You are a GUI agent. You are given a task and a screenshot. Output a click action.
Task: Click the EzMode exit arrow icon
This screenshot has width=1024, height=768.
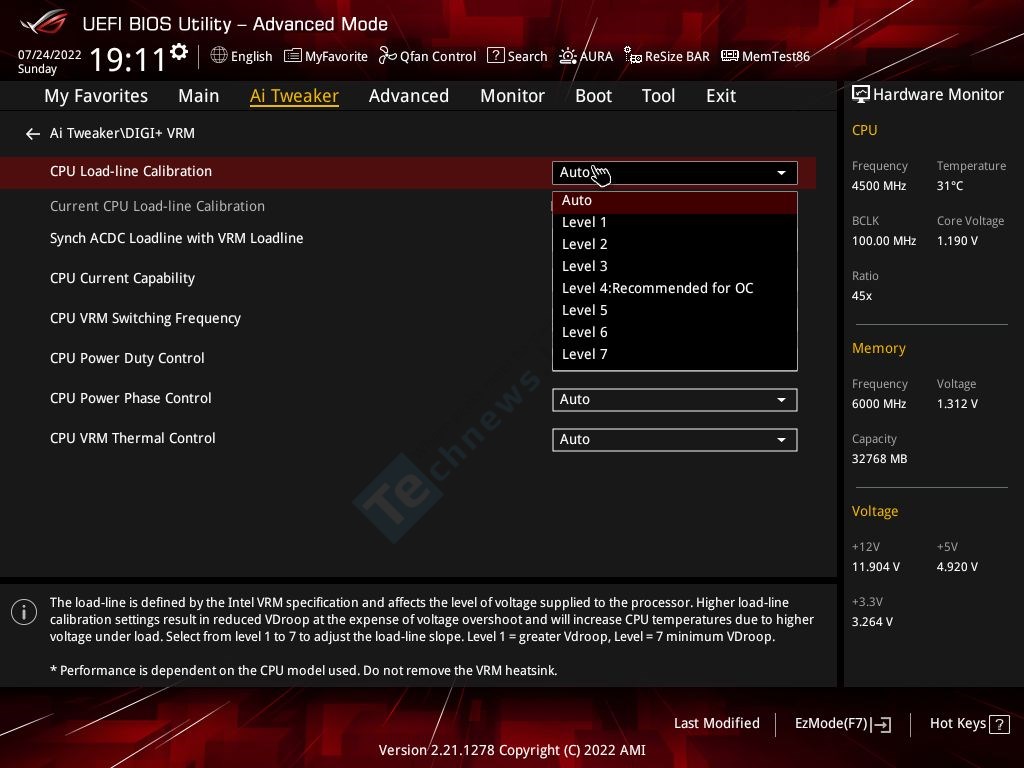(x=881, y=724)
